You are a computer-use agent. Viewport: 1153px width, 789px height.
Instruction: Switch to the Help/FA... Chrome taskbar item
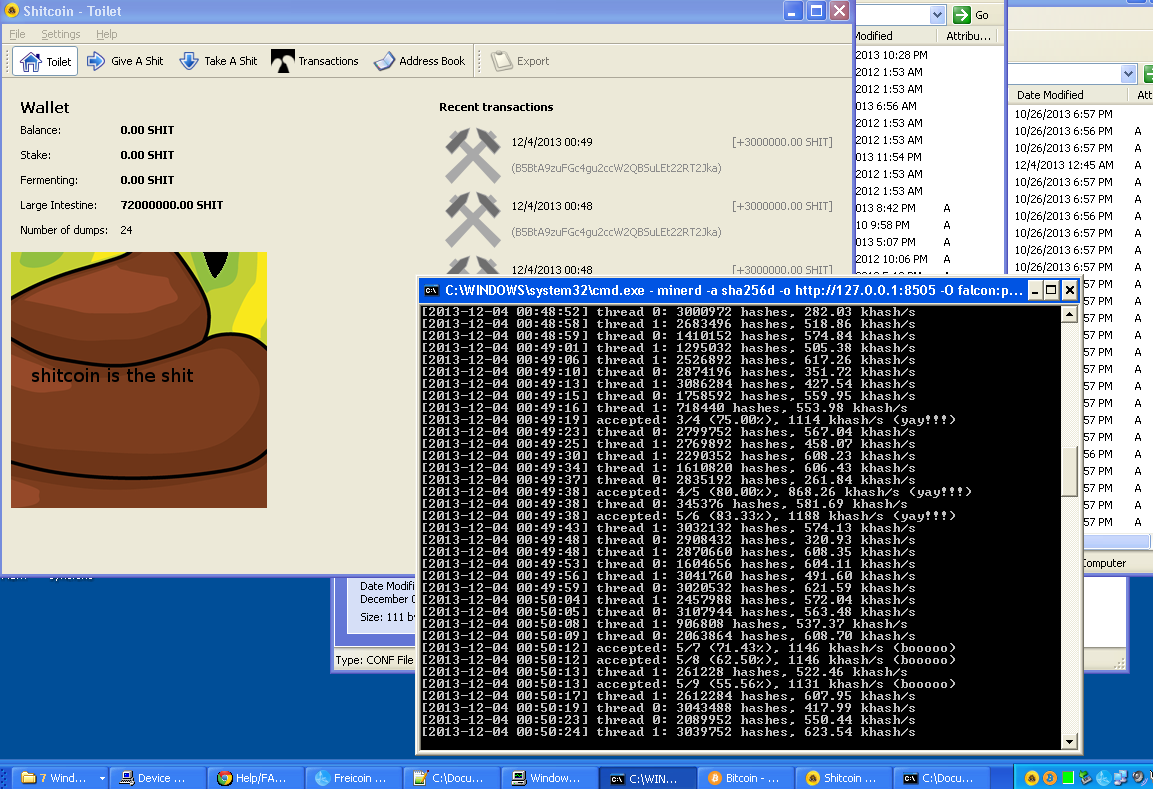click(256, 778)
